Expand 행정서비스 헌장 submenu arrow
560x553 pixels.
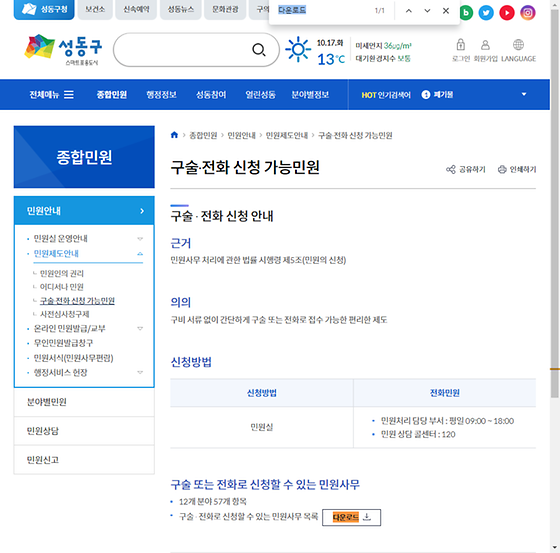point(140,373)
